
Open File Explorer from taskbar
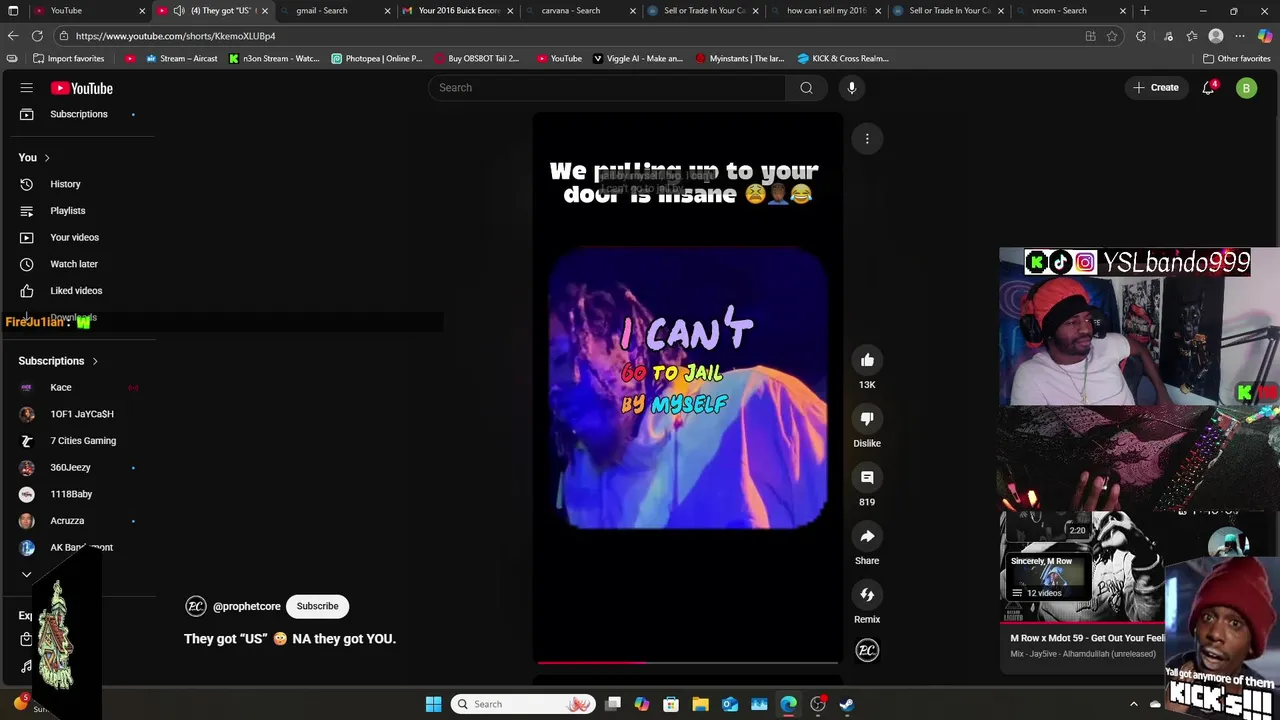[x=700, y=704]
